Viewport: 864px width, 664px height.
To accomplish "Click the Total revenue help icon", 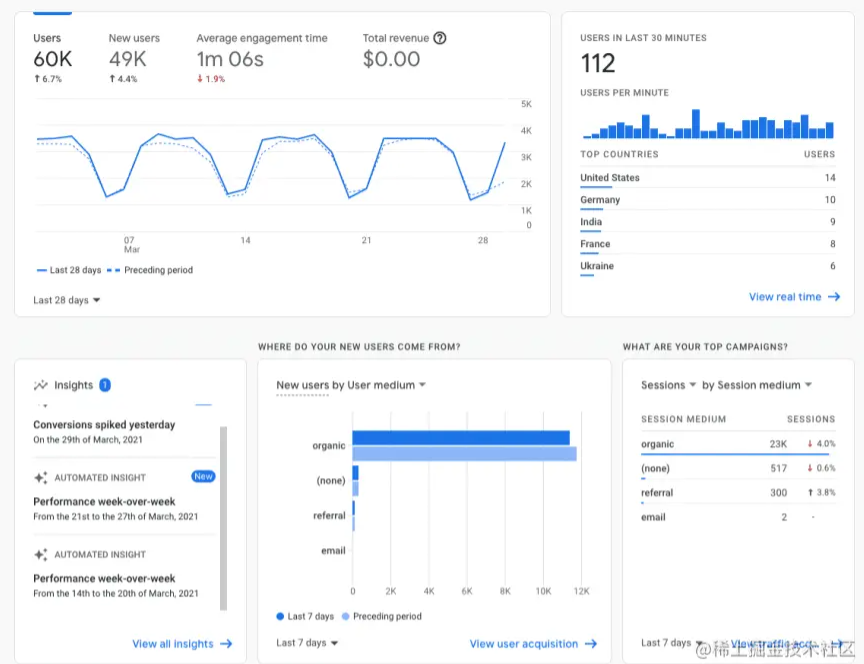I will click(x=440, y=38).
